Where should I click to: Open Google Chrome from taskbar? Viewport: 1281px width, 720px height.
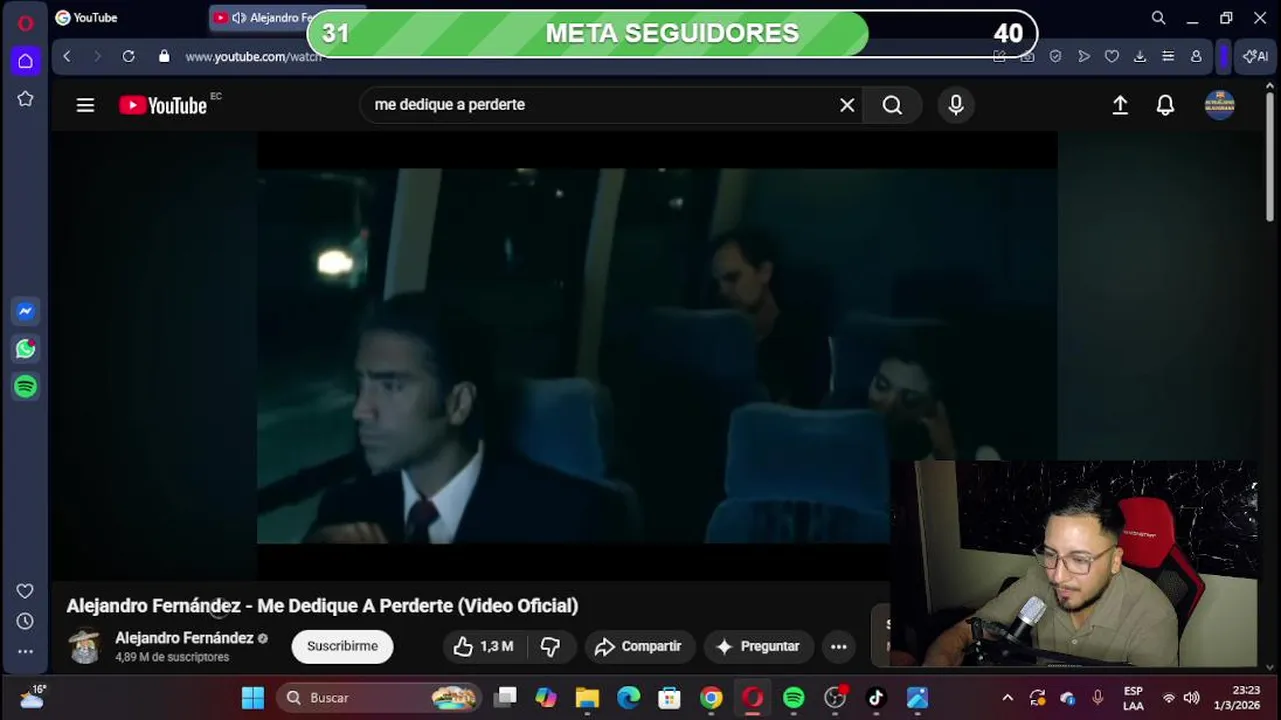[711, 698]
